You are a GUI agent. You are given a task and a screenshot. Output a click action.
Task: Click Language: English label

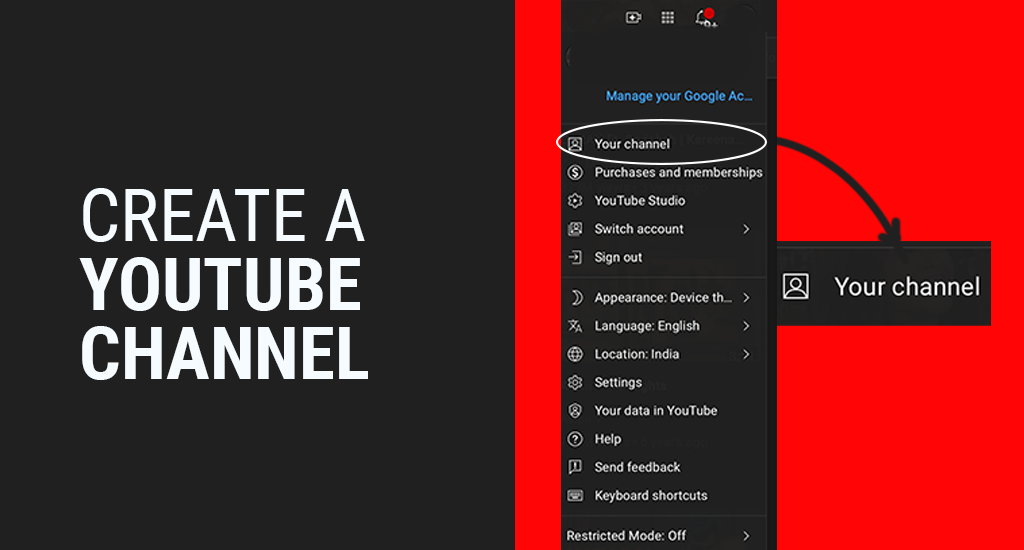click(647, 326)
